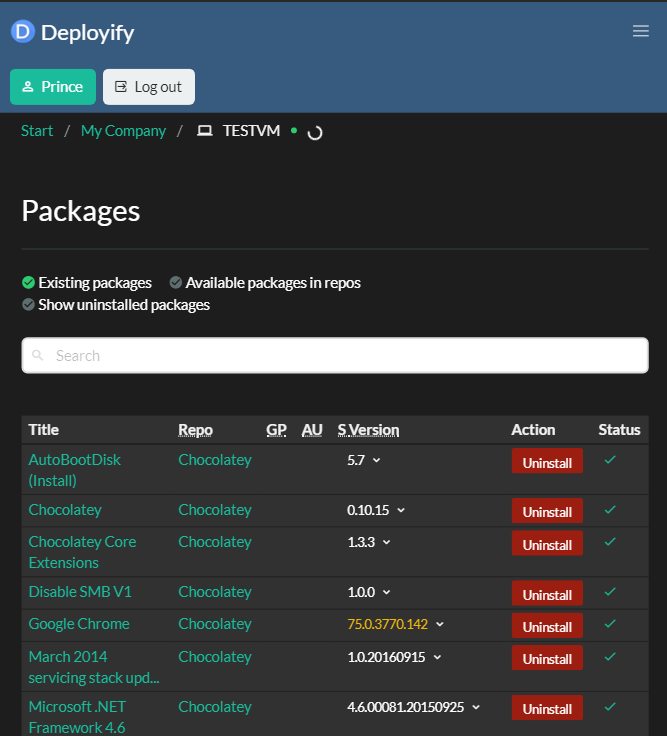Viewport: 667px width, 736px height.
Task: Open version dropdown showing 4.6.00081.20150925
Action: 476,706
